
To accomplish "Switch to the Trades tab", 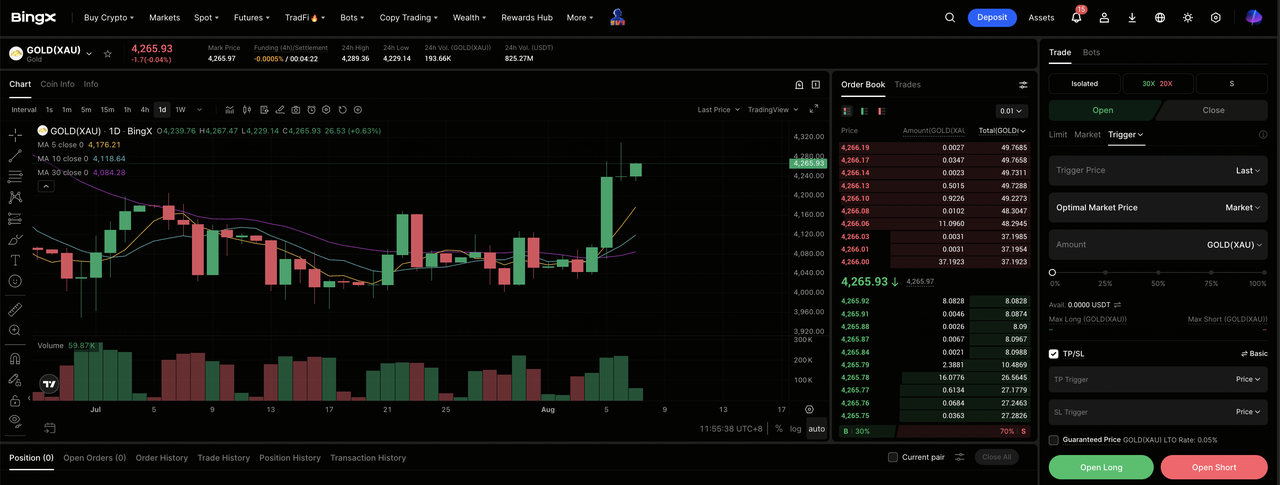I will (x=907, y=84).
